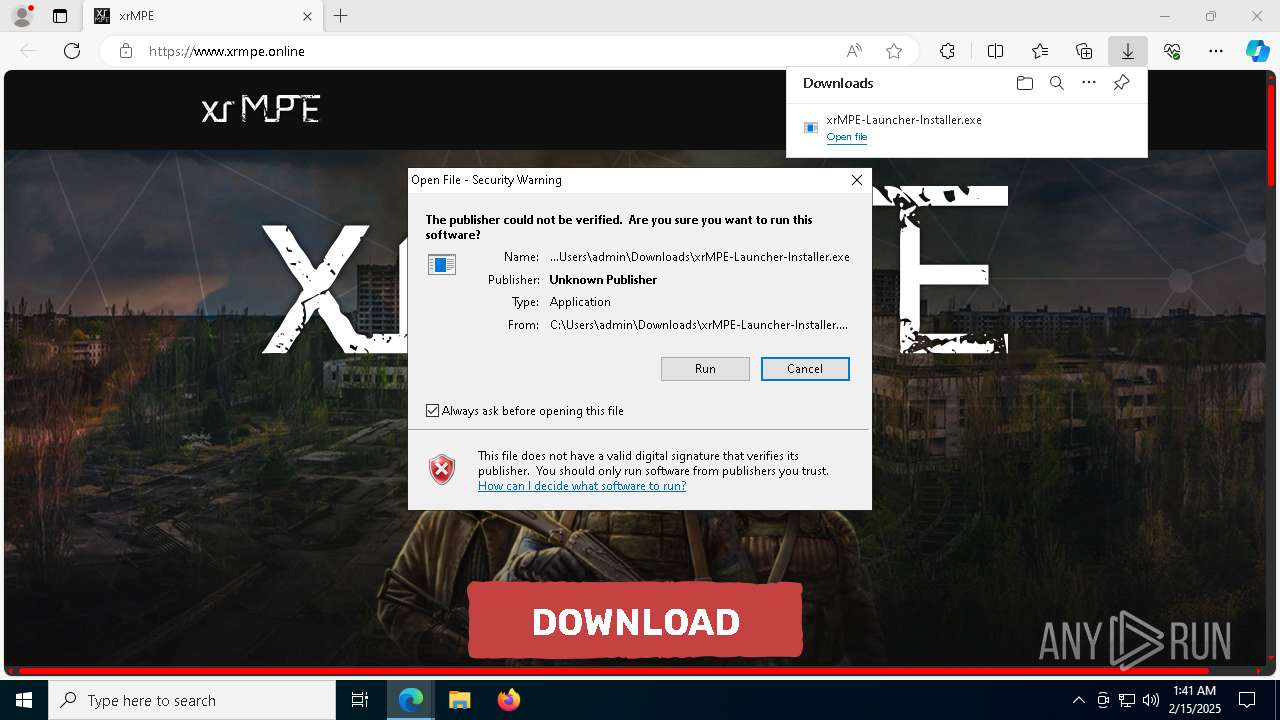This screenshot has width=1280, height=720.
Task: Click the Downloads panel title
Action: [838, 83]
